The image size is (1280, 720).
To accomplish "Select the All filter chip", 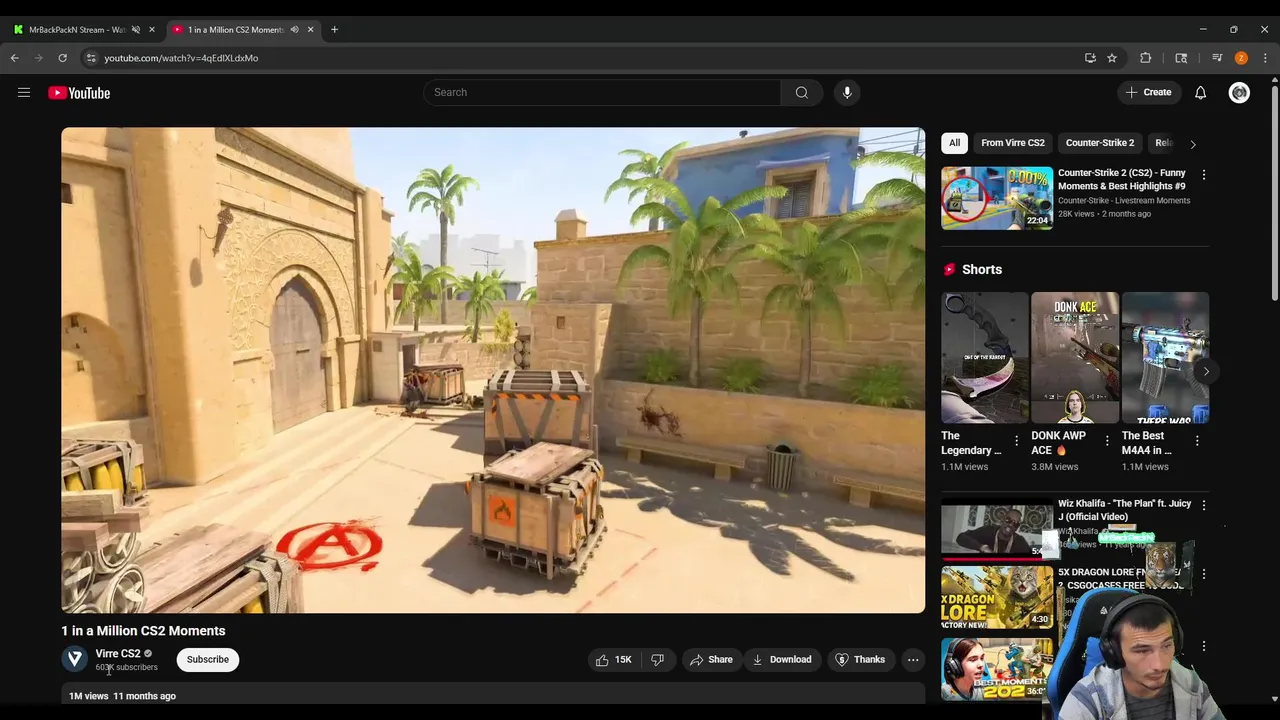I will (x=954, y=143).
